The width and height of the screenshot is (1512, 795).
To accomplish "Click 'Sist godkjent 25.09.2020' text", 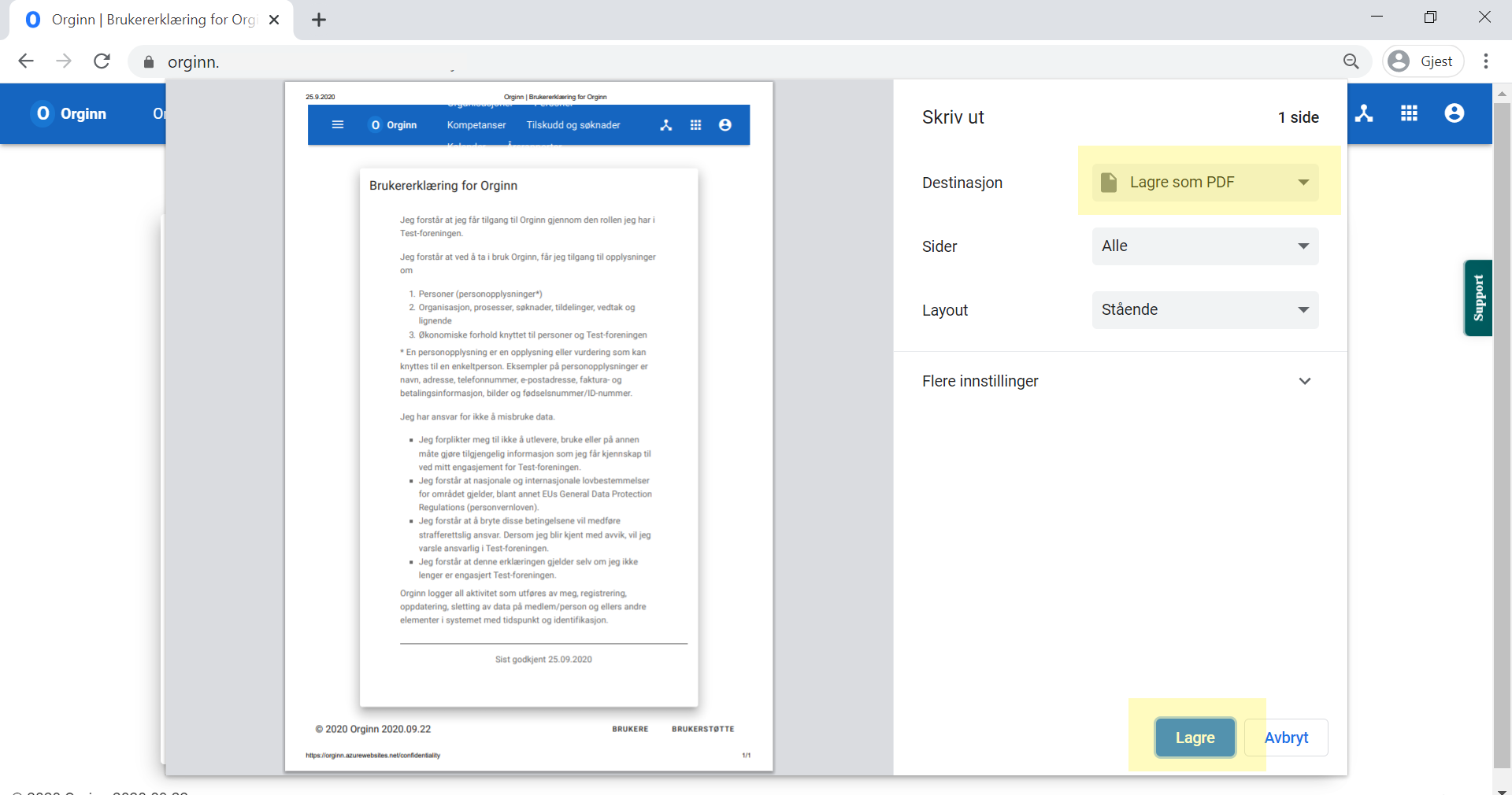I will (x=543, y=660).
